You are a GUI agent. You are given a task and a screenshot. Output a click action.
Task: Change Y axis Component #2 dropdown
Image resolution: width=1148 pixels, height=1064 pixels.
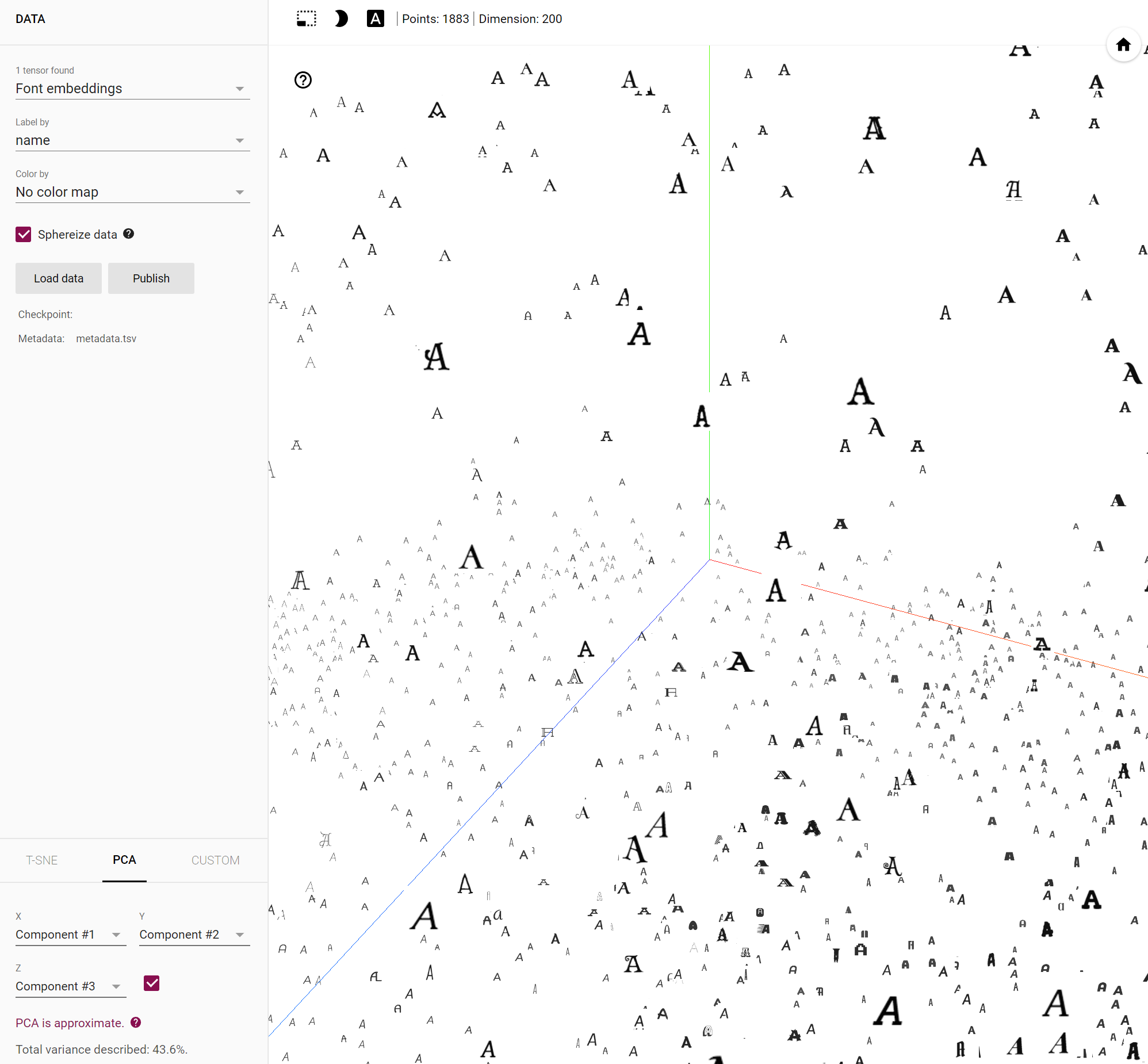coord(194,935)
